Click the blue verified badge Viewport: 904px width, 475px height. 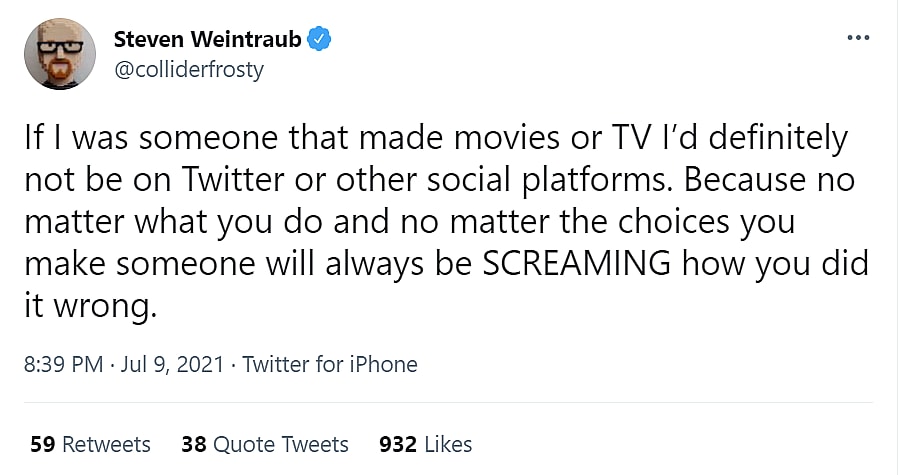319,40
